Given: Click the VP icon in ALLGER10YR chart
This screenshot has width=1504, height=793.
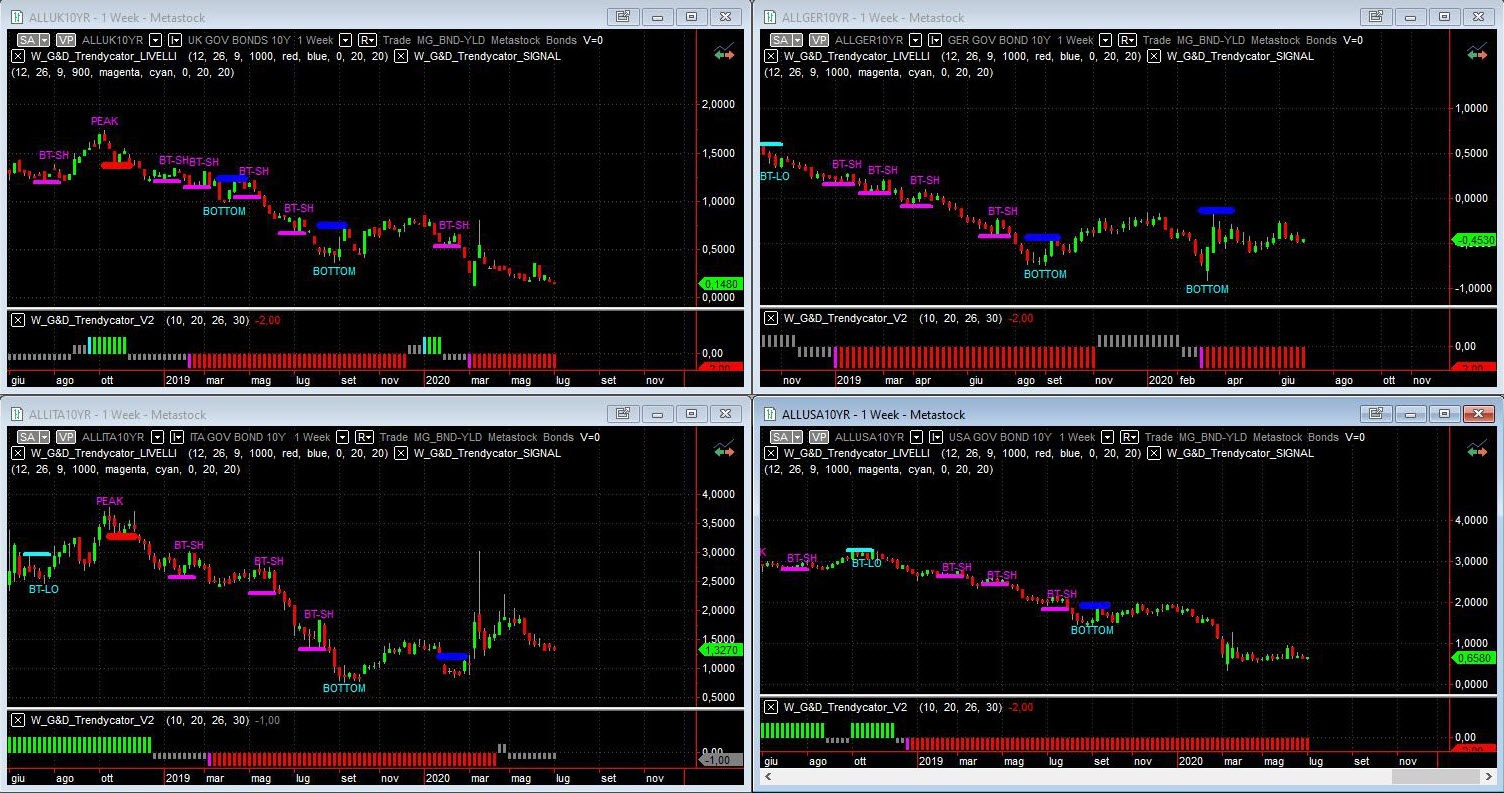Looking at the screenshot, I should point(818,40).
